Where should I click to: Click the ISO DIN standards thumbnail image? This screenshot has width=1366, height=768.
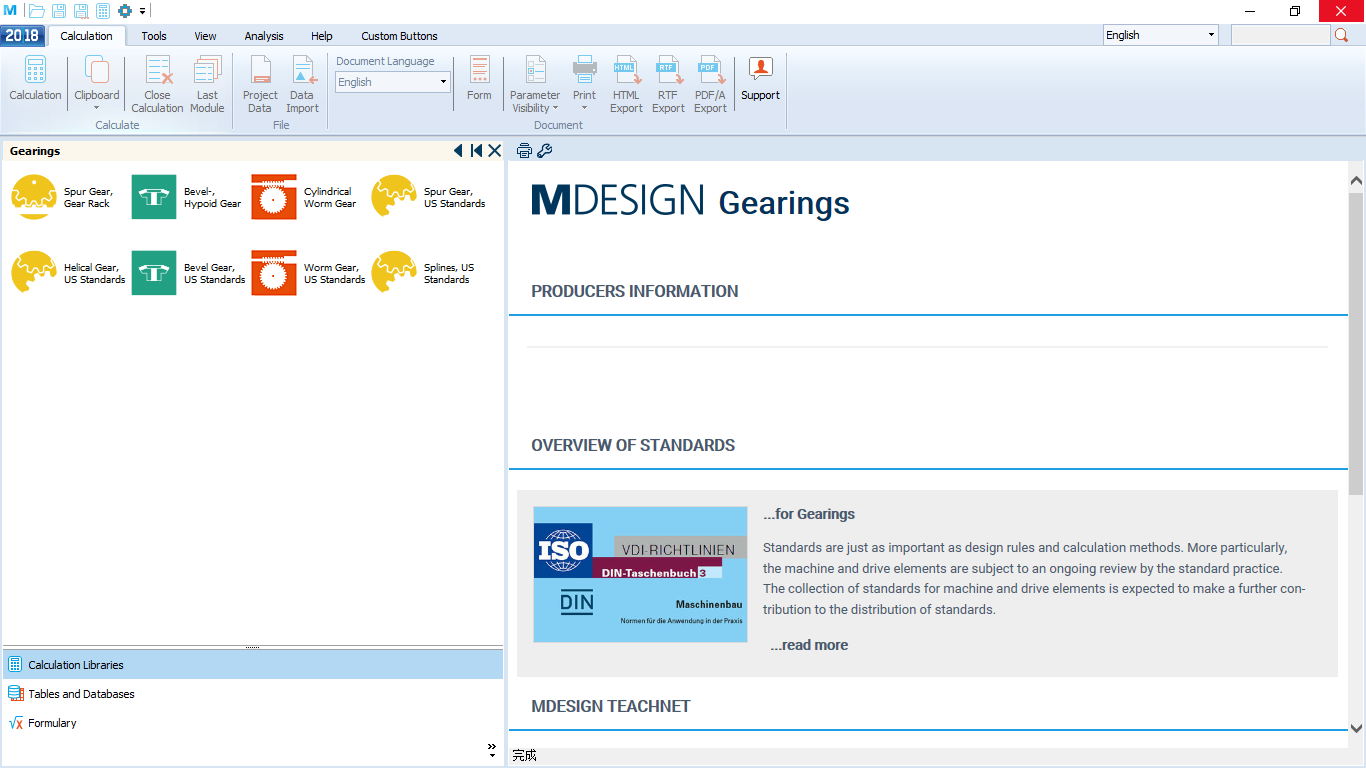coord(640,574)
